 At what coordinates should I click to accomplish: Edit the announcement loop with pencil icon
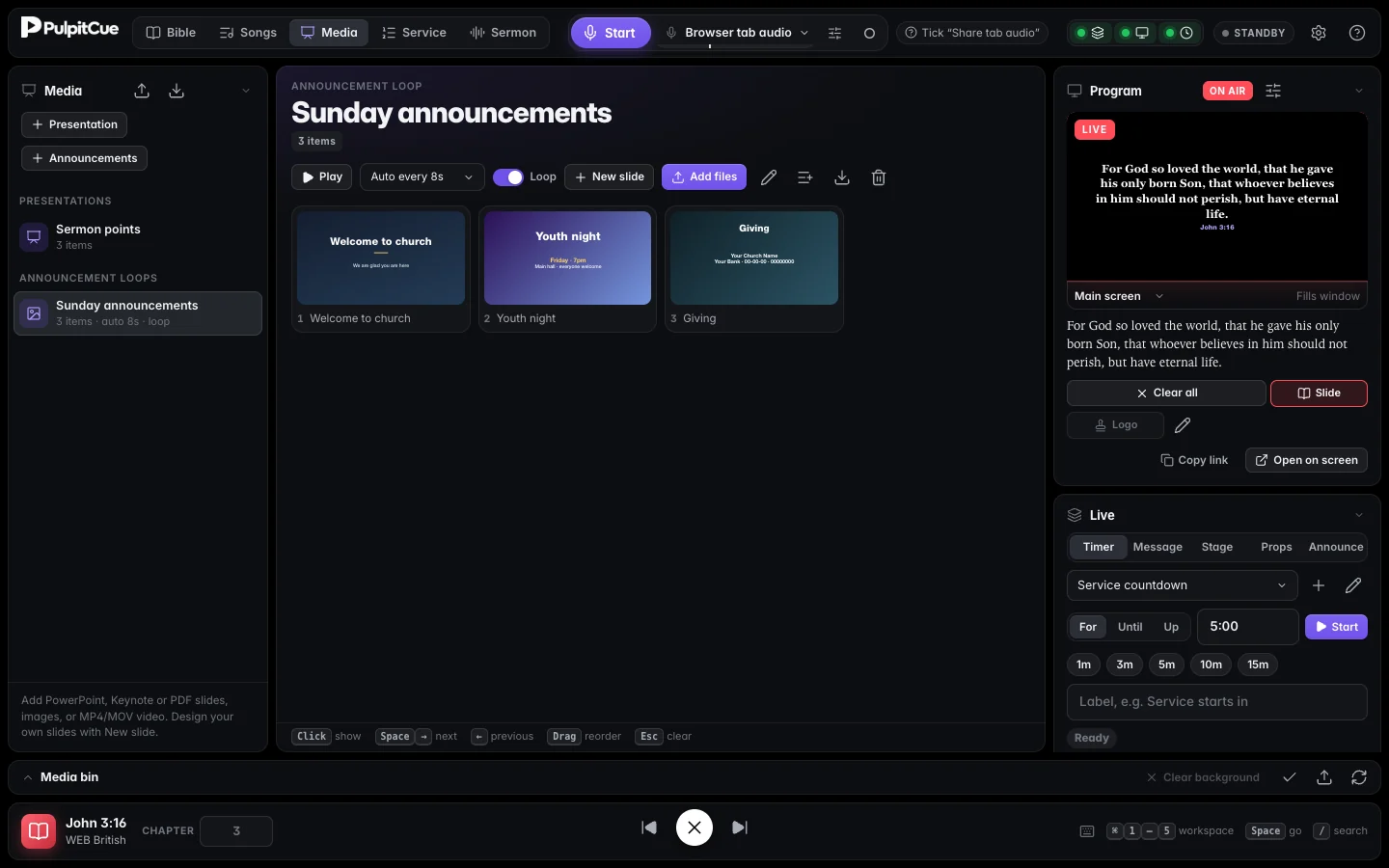click(x=769, y=177)
